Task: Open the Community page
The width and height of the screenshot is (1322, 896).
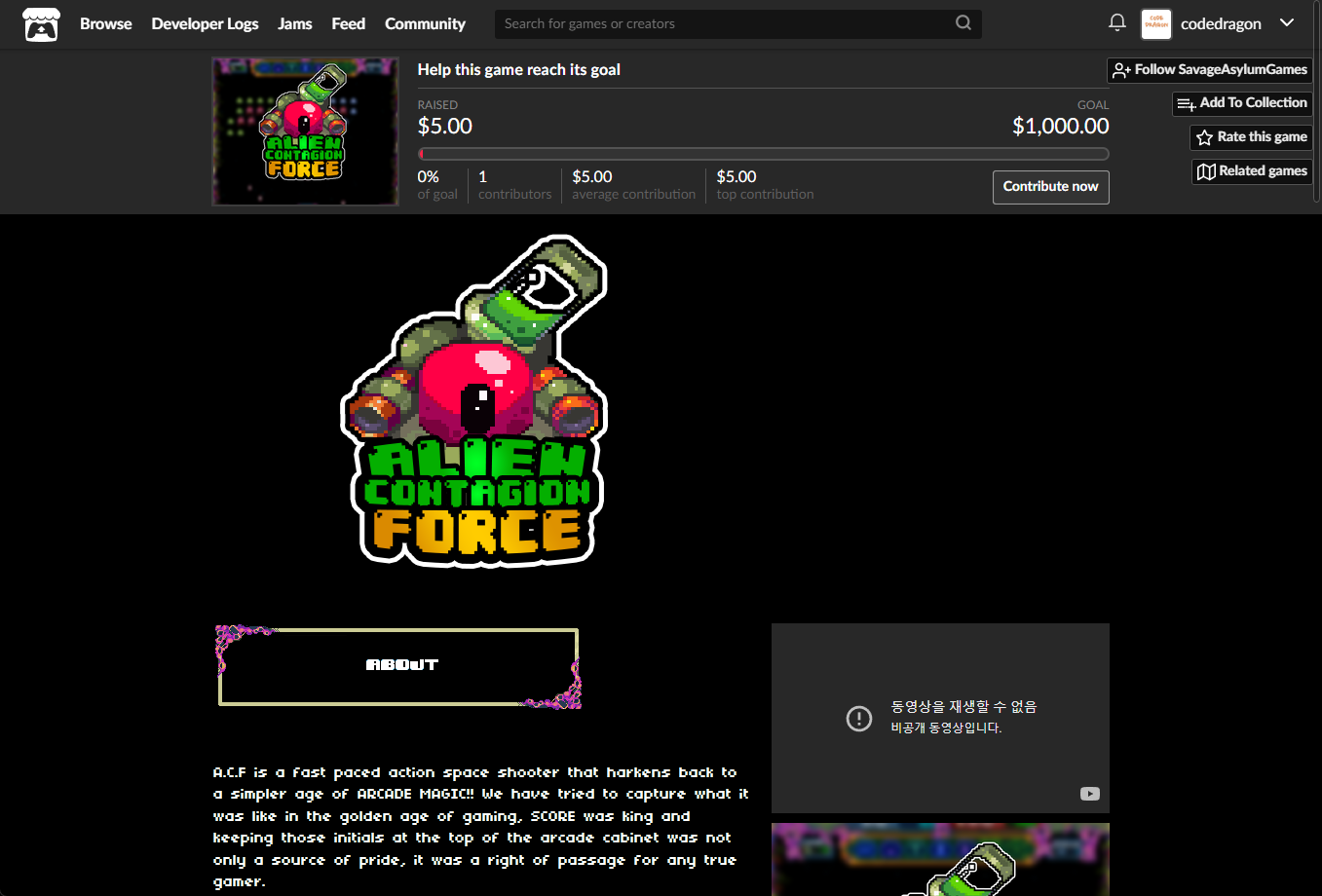Action: tap(425, 23)
